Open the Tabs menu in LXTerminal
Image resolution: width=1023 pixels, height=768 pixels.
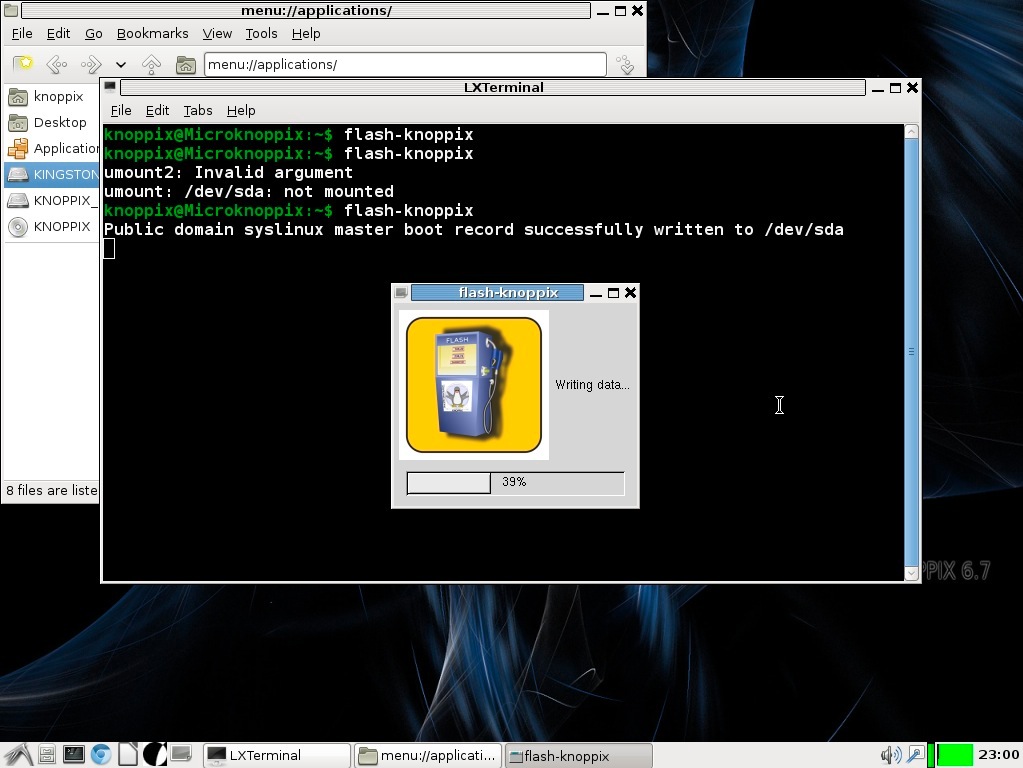click(198, 110)
